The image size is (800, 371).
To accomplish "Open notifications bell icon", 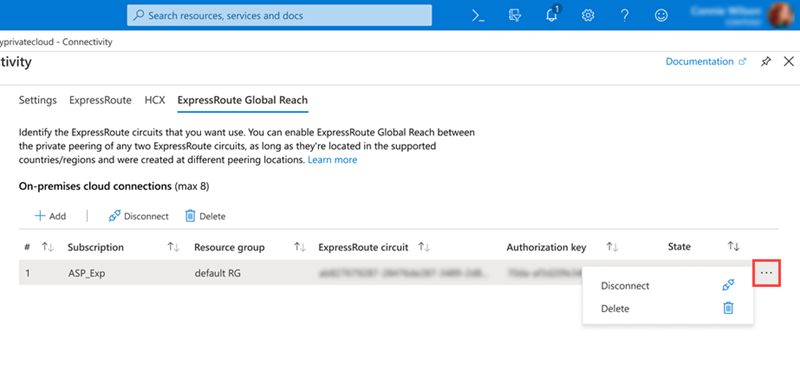I will click(552, 14).
